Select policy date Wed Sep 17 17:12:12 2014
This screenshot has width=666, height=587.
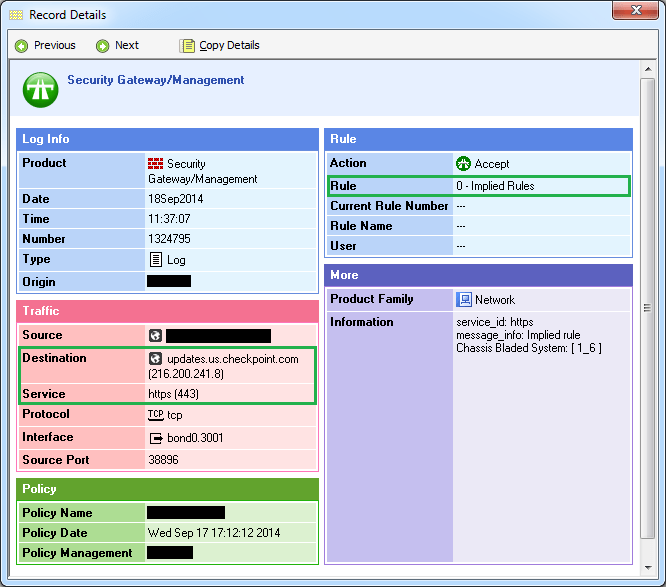coord(214,533)
